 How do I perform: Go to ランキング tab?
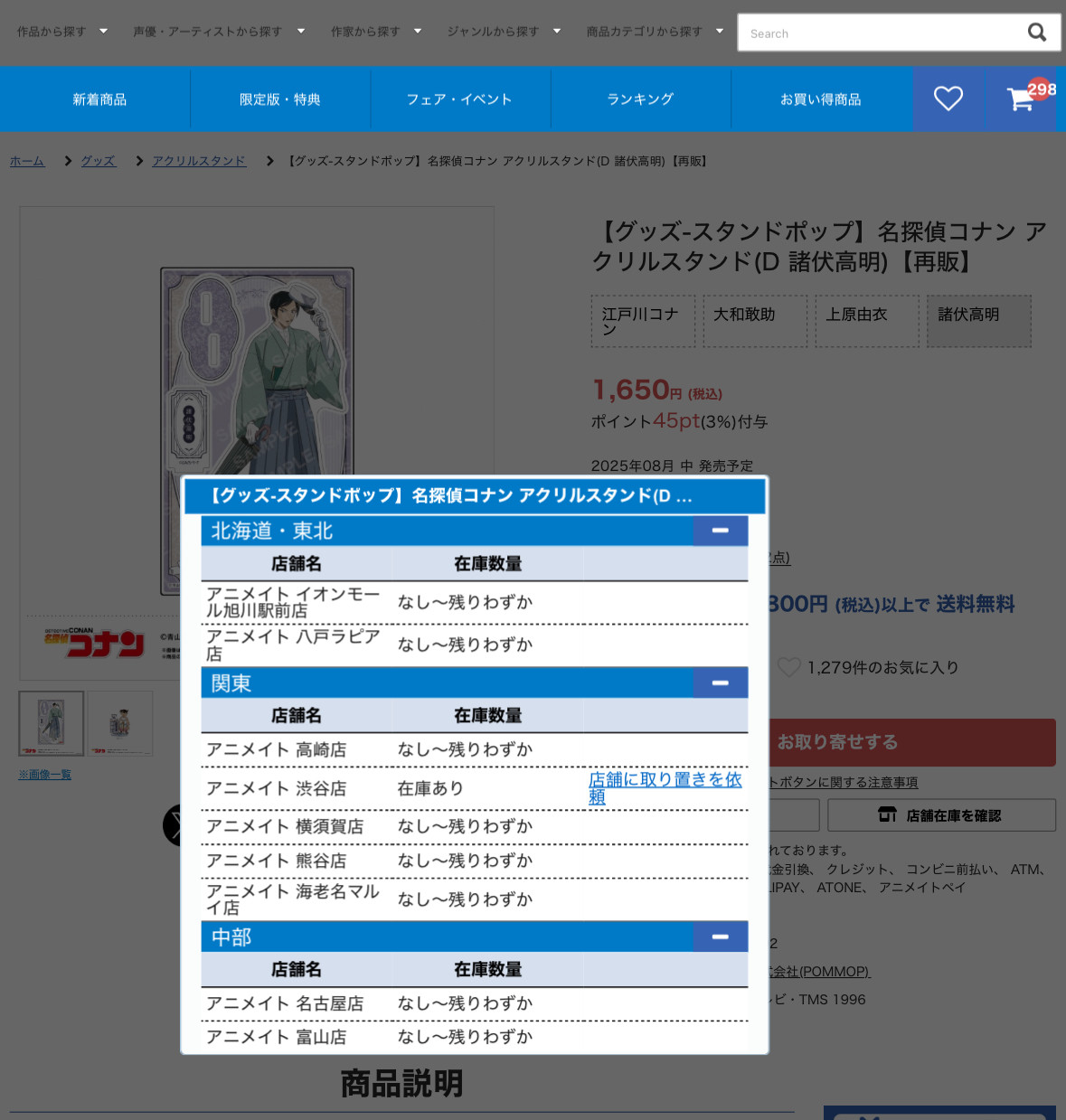[x=640, y=99]
